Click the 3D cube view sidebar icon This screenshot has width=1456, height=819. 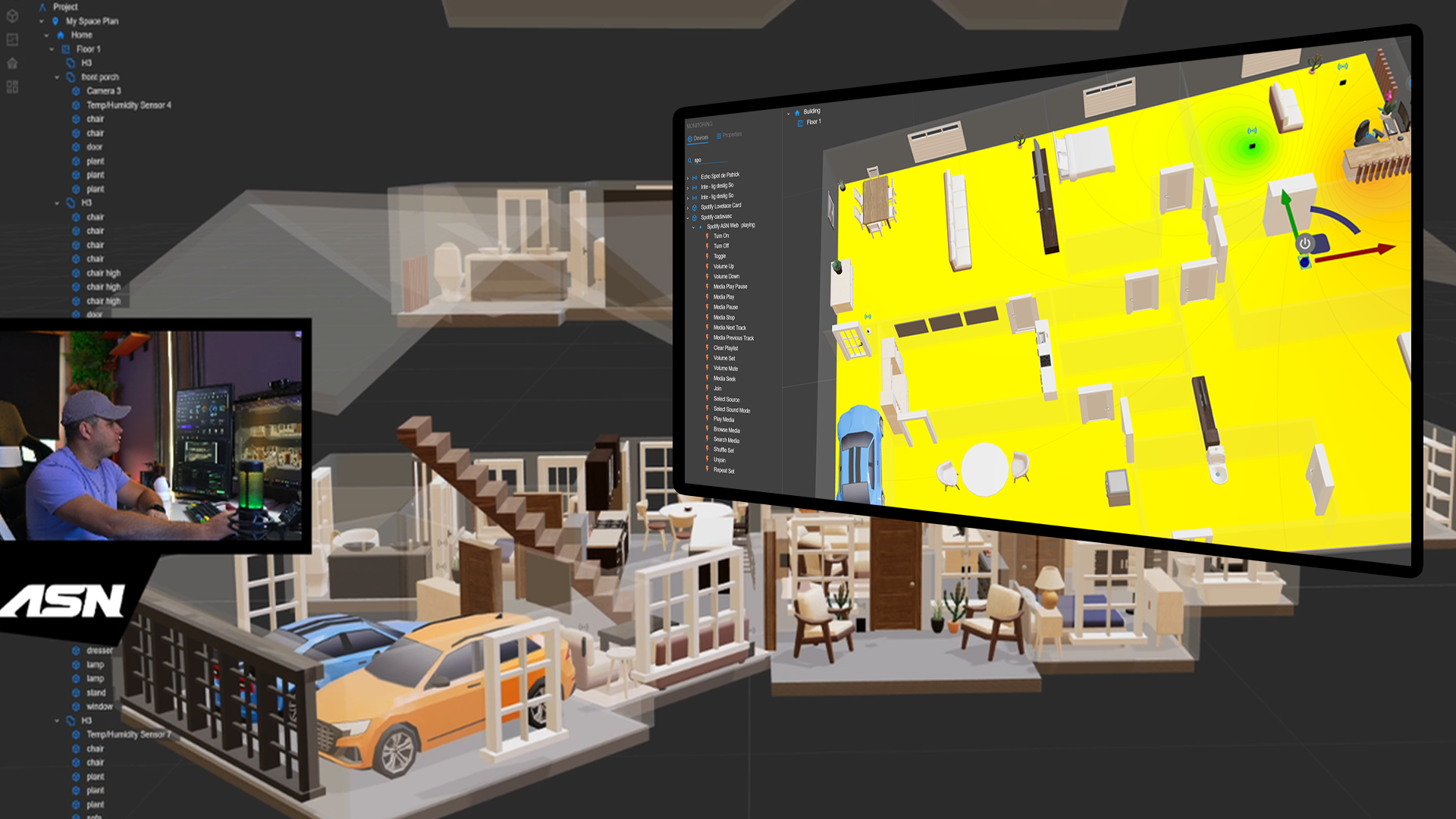pyautogui.click(x=12, y=16)
